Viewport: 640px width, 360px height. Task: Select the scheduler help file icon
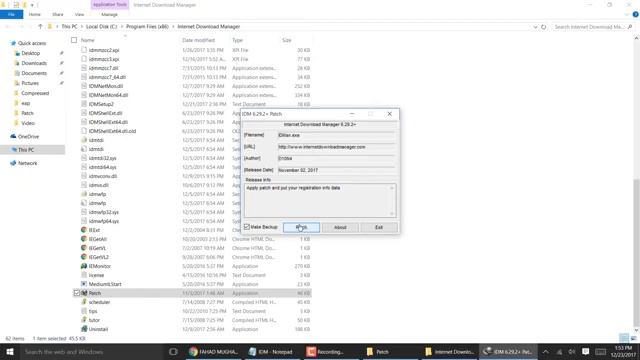pos(84,302)
